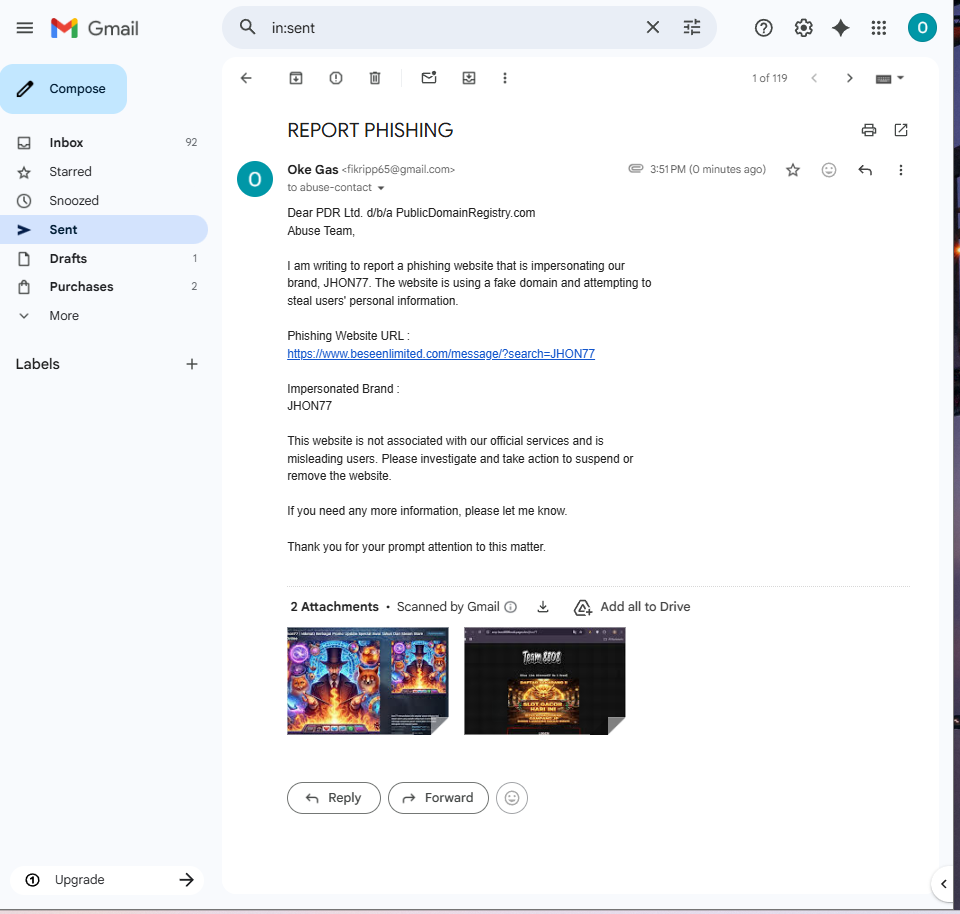The image size is (960, 914).
Task: Click Upgrade in the sidebar
Action: (x=108, y=880)
